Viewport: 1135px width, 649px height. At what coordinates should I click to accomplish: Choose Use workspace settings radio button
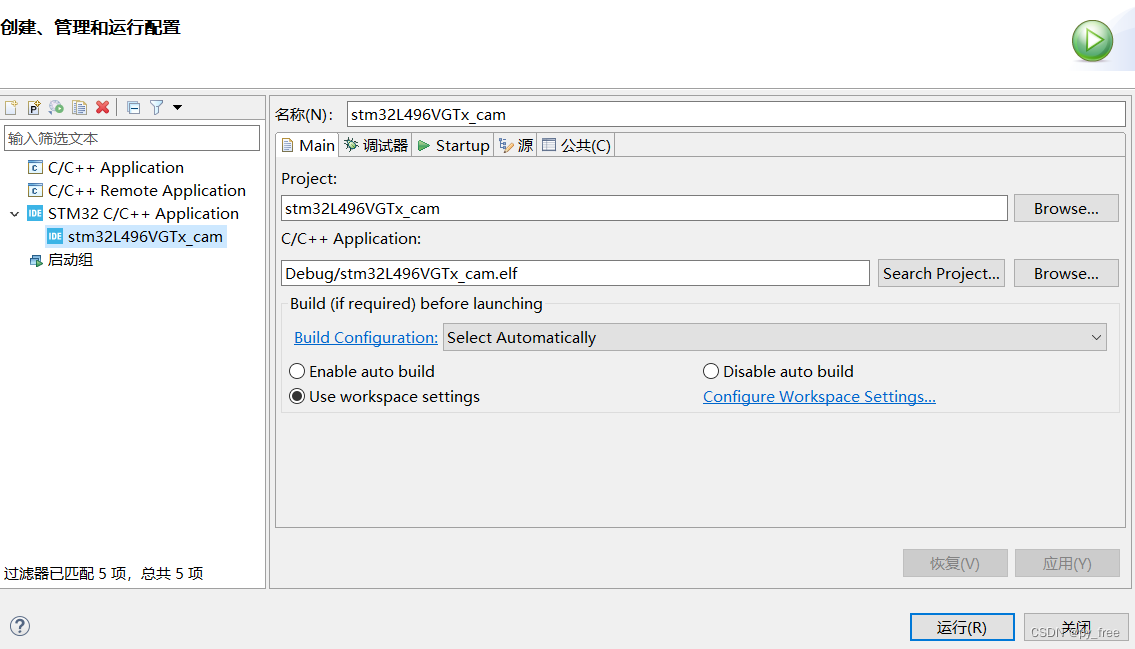point(297,397)
